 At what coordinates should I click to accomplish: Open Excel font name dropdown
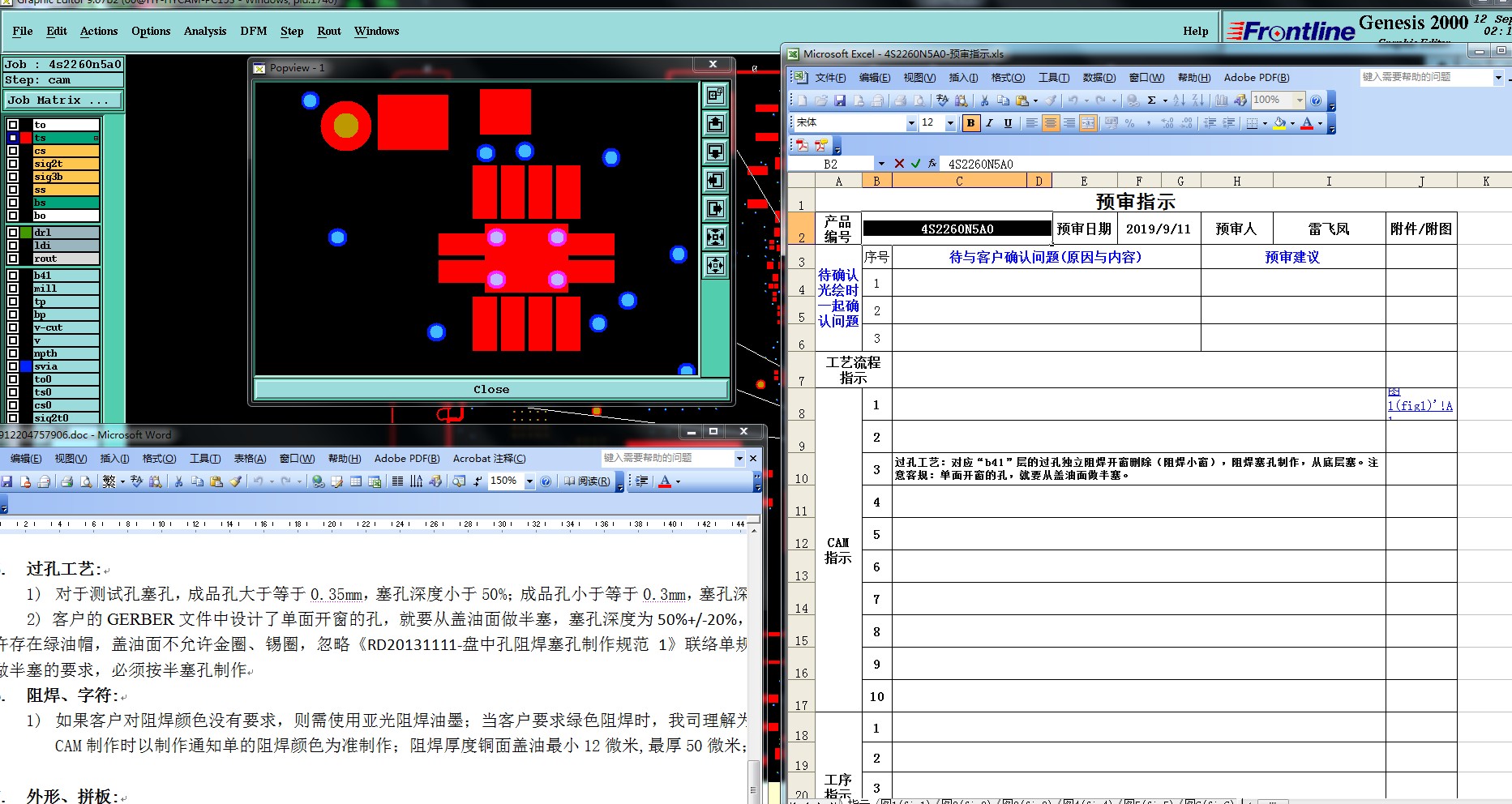pos(911,123)
